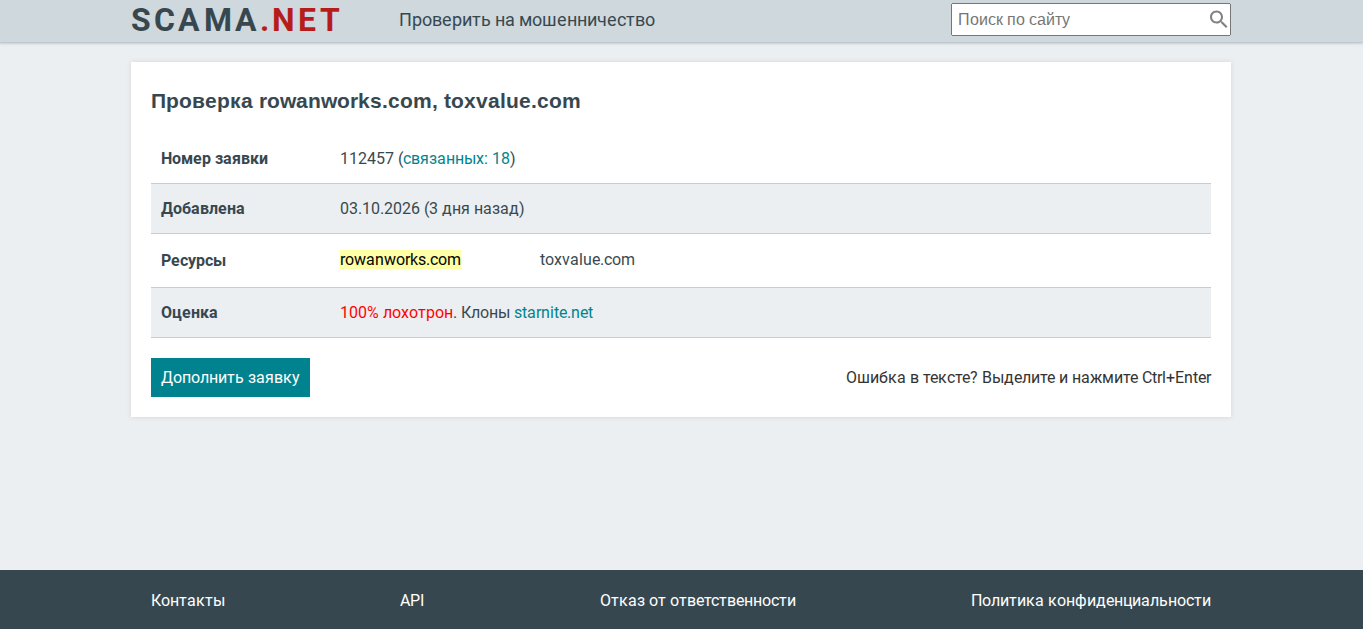
Task: Click the 'Добавлена' row label
Action: [203, 208]
